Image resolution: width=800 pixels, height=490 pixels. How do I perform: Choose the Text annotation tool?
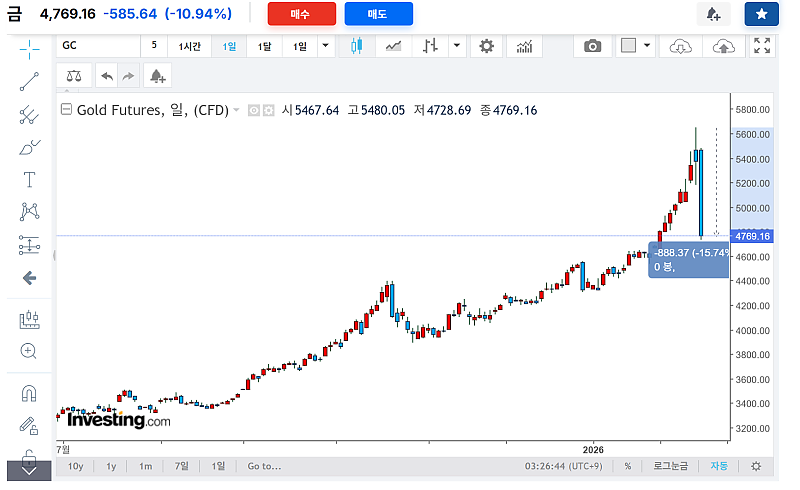[29, 180]
